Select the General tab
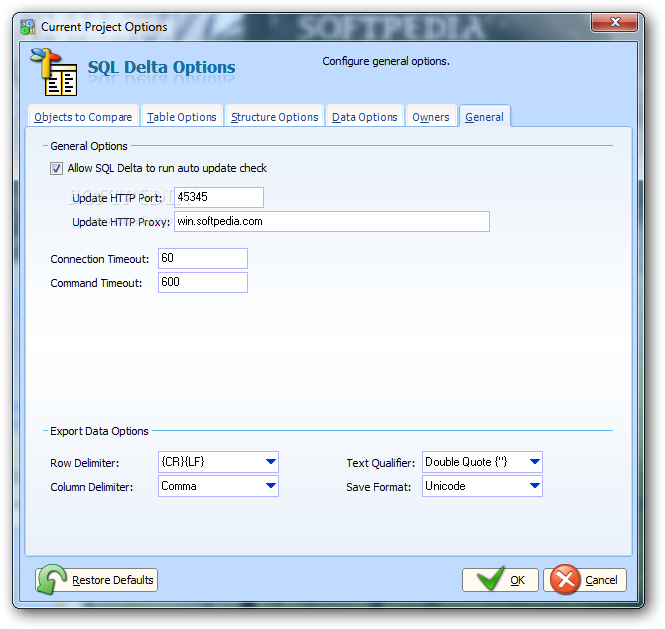 (x=484, y=117)
